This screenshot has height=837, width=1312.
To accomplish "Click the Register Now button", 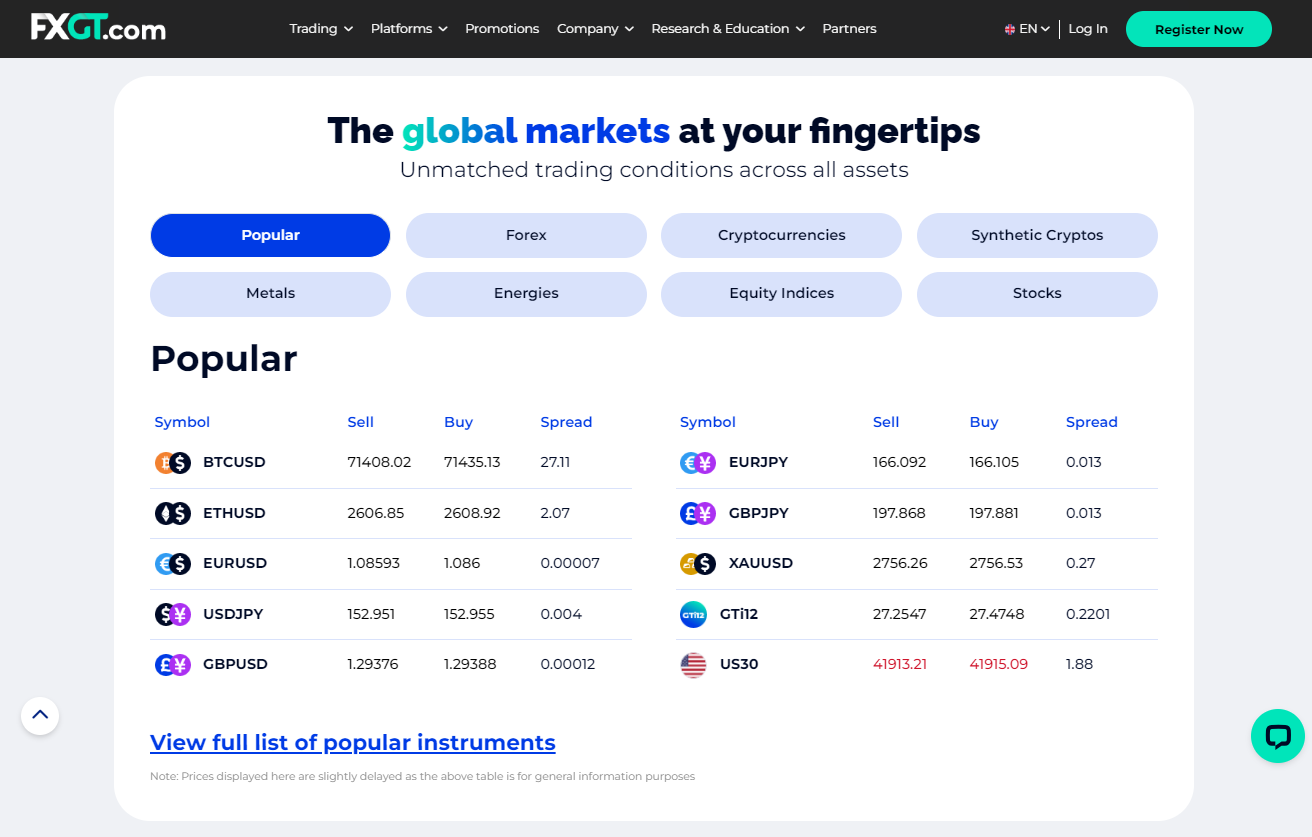I will (x=1199, y=29).
